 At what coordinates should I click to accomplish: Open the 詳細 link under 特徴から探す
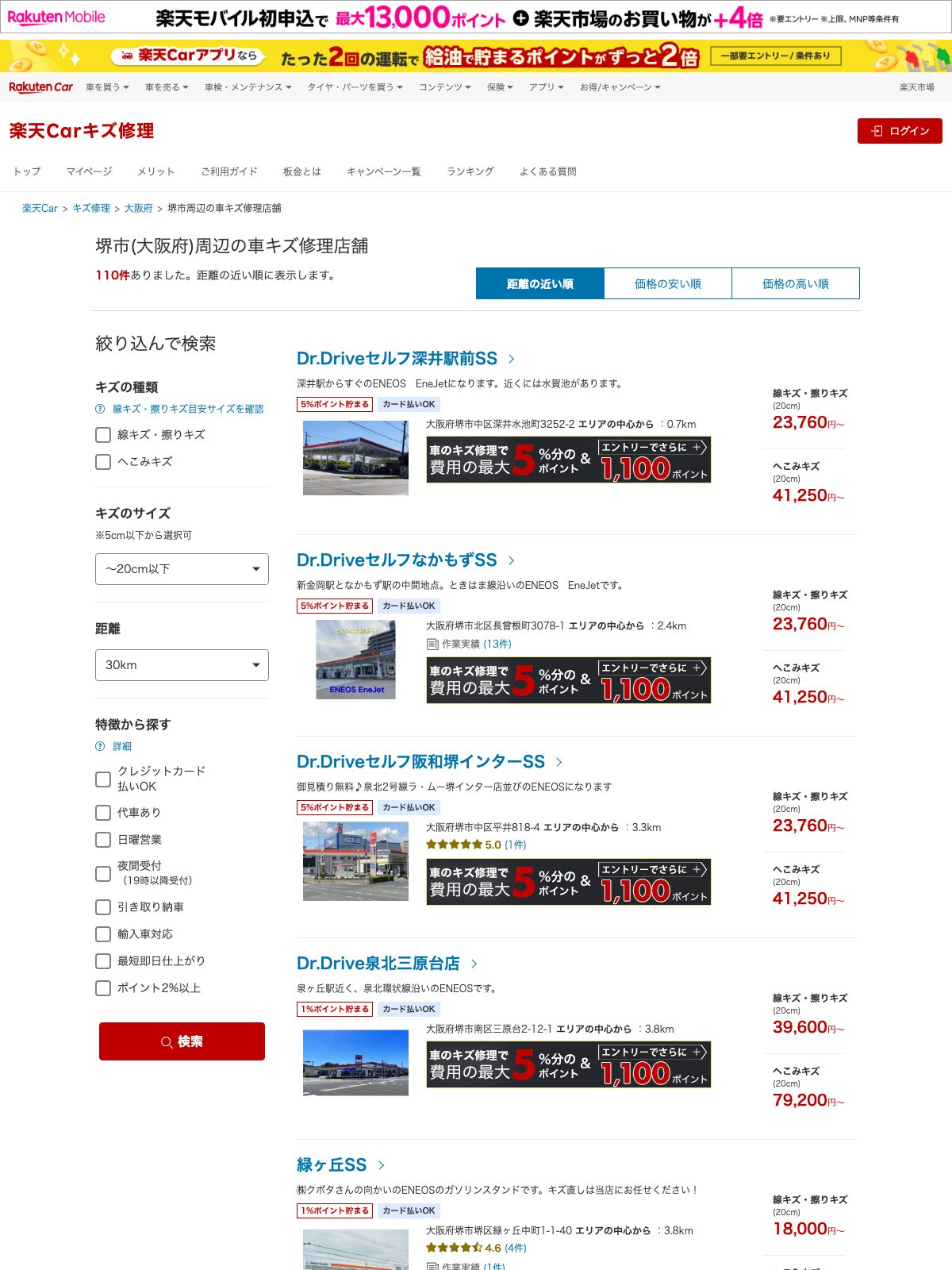pos(122,746)
